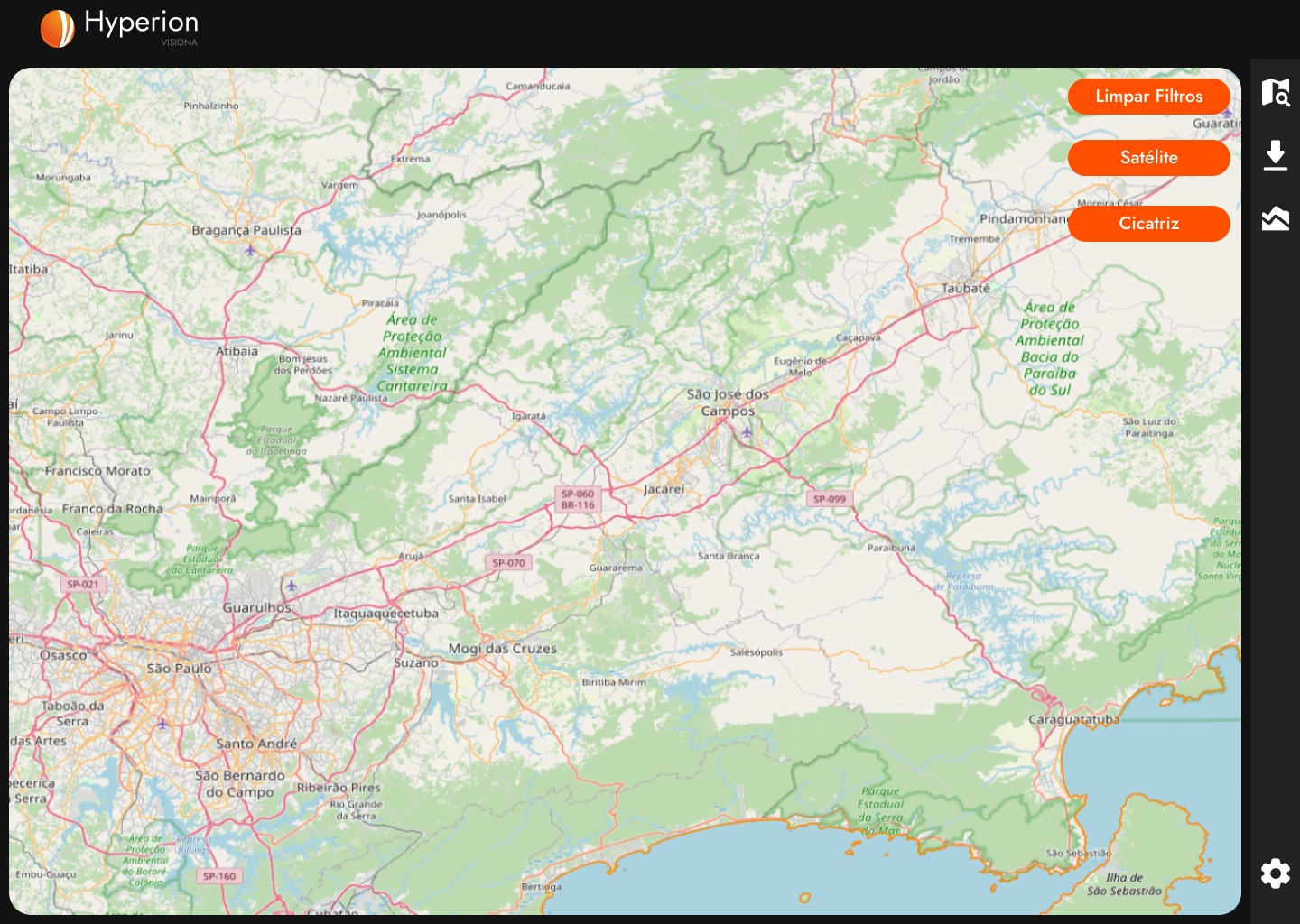
Task: Open settings gear at bottom right
Action: tap(1275, 873)
